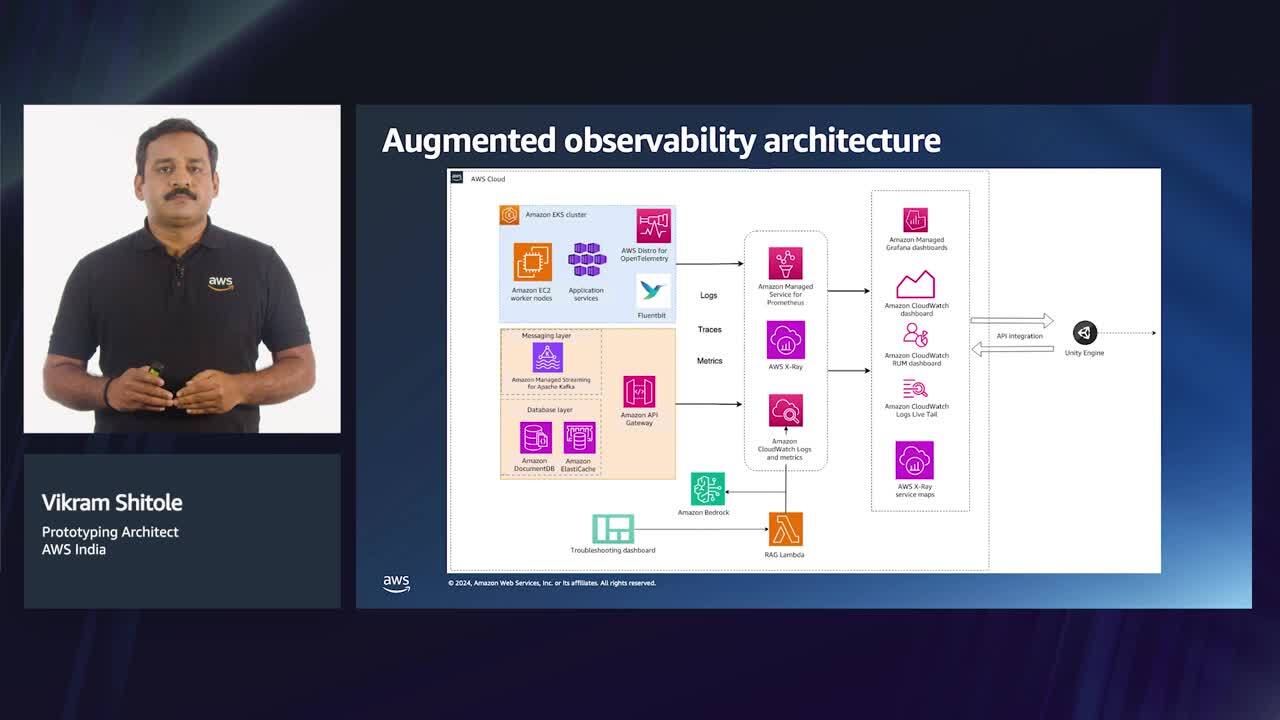Click the Amazon Bedrock icon
Screen dimensions: 1280x720
[708, 489]
